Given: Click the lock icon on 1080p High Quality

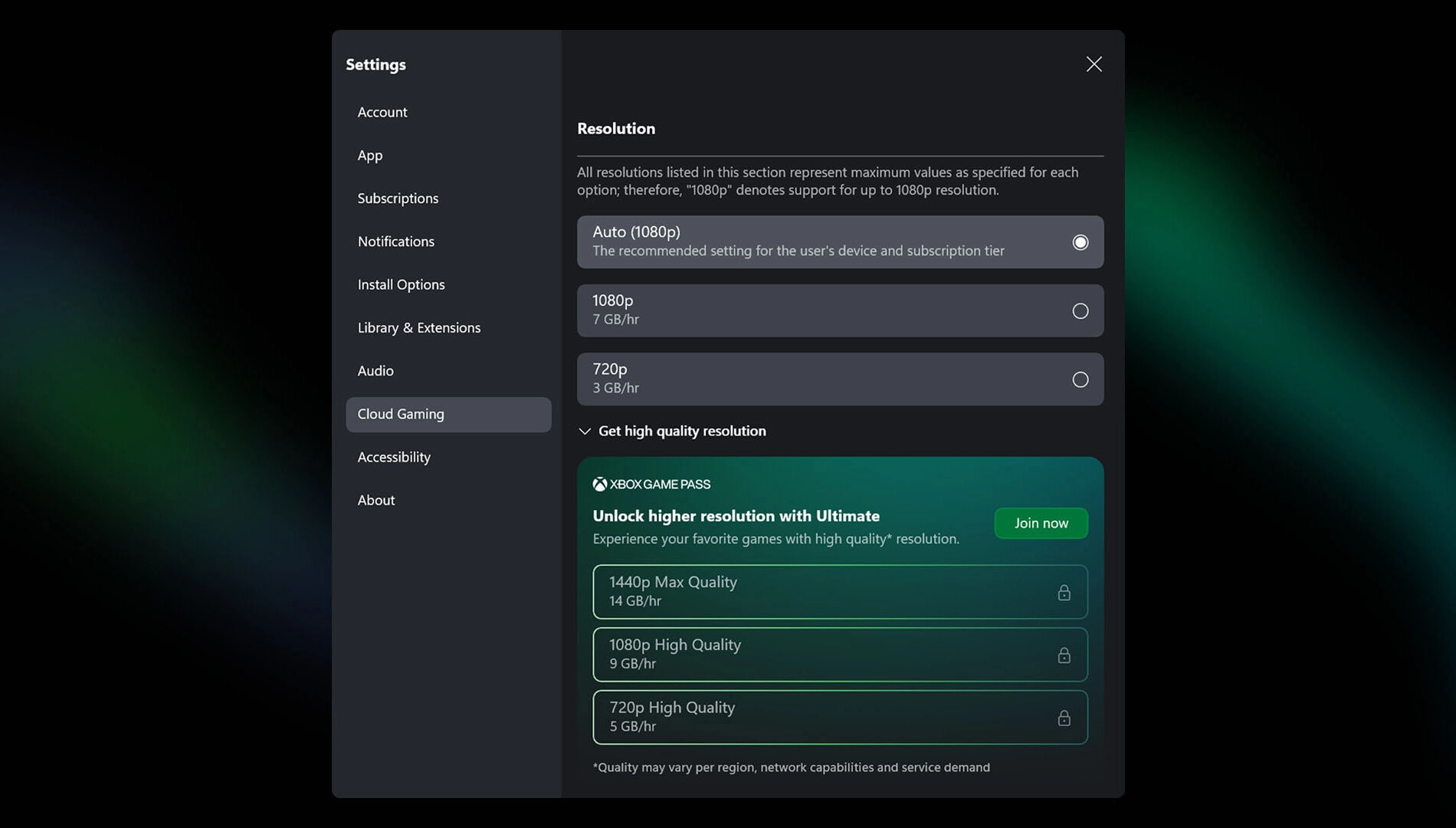Looking at the screenshot, I should [1064, 655].
